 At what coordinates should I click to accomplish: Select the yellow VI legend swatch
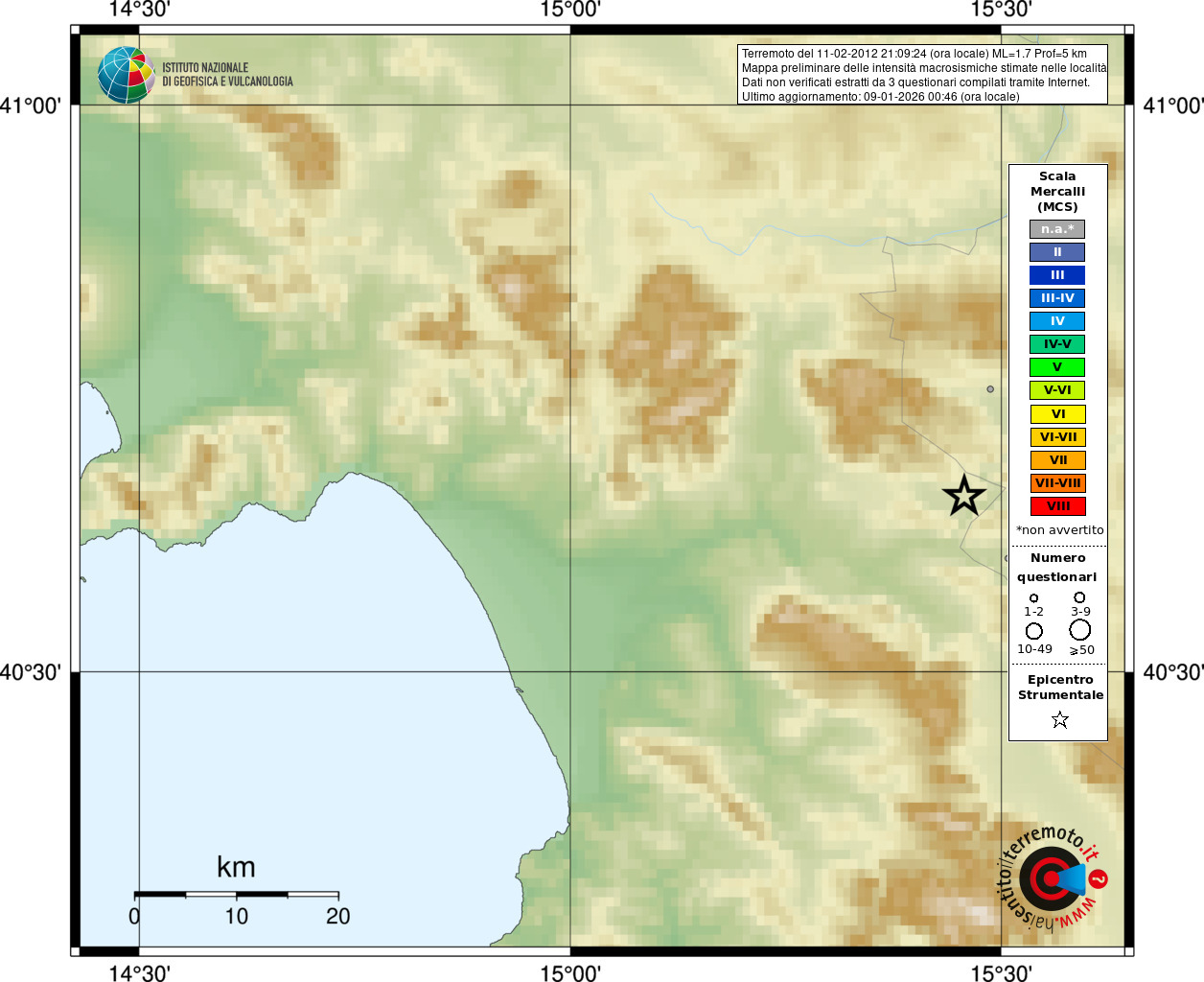click(1057, 414)
